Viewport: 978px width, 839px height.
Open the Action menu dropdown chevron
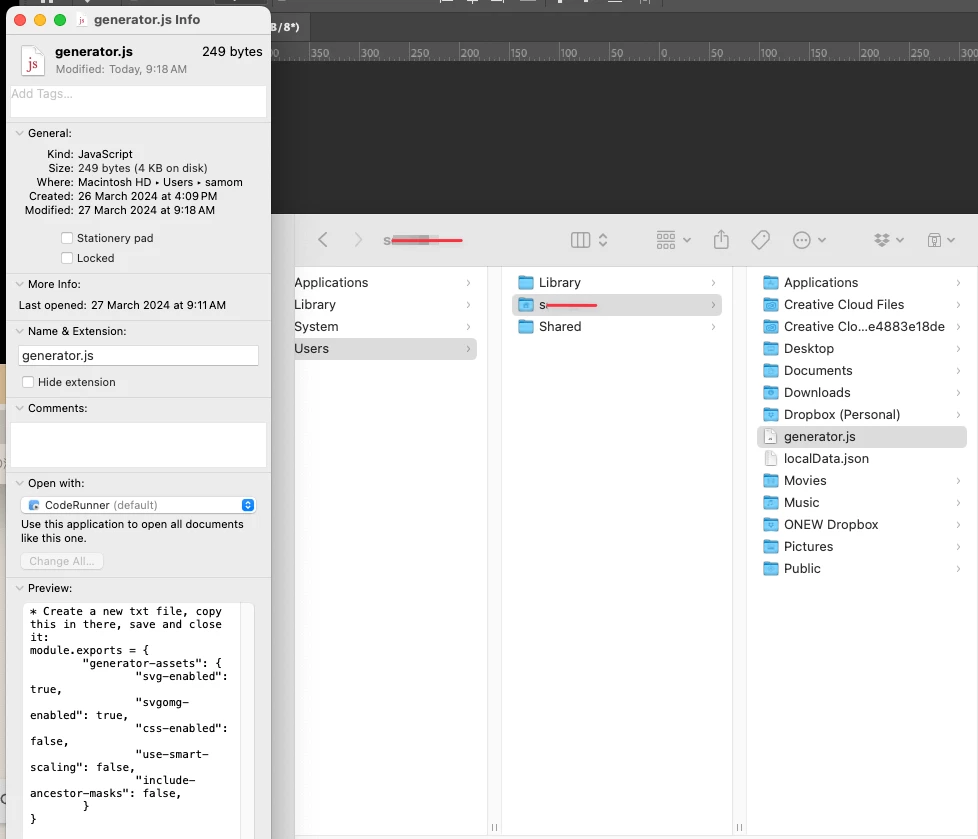822,240
